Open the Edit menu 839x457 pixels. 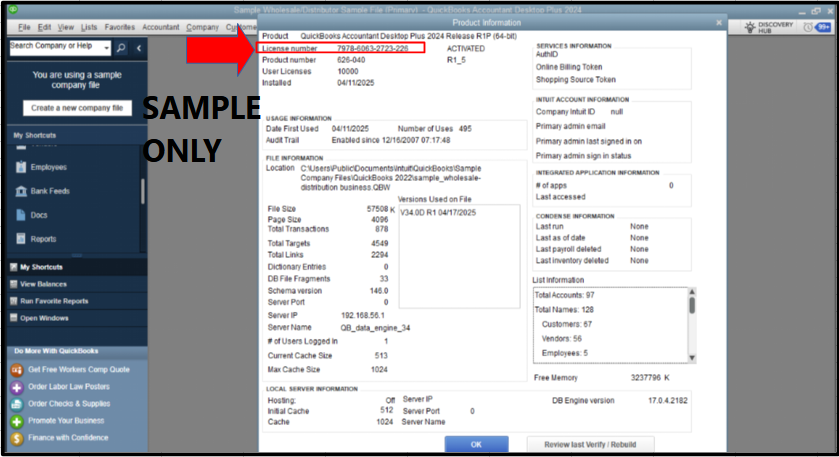click(44, 27)
